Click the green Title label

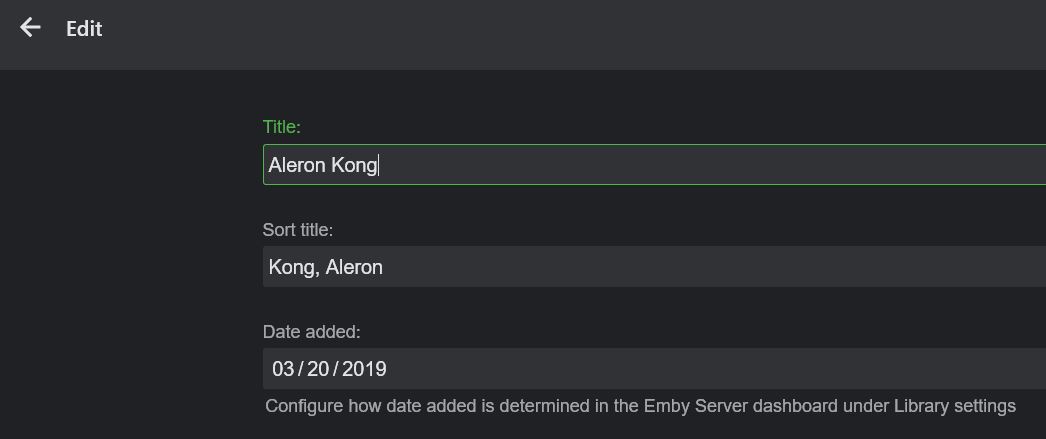pos(281,127)
